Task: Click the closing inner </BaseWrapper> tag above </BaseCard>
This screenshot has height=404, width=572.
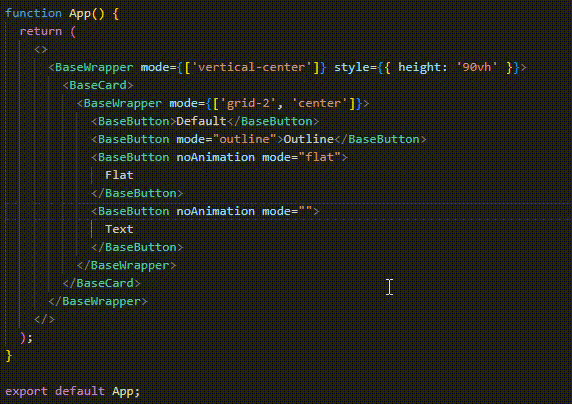Action: click(x=126, y=265)
